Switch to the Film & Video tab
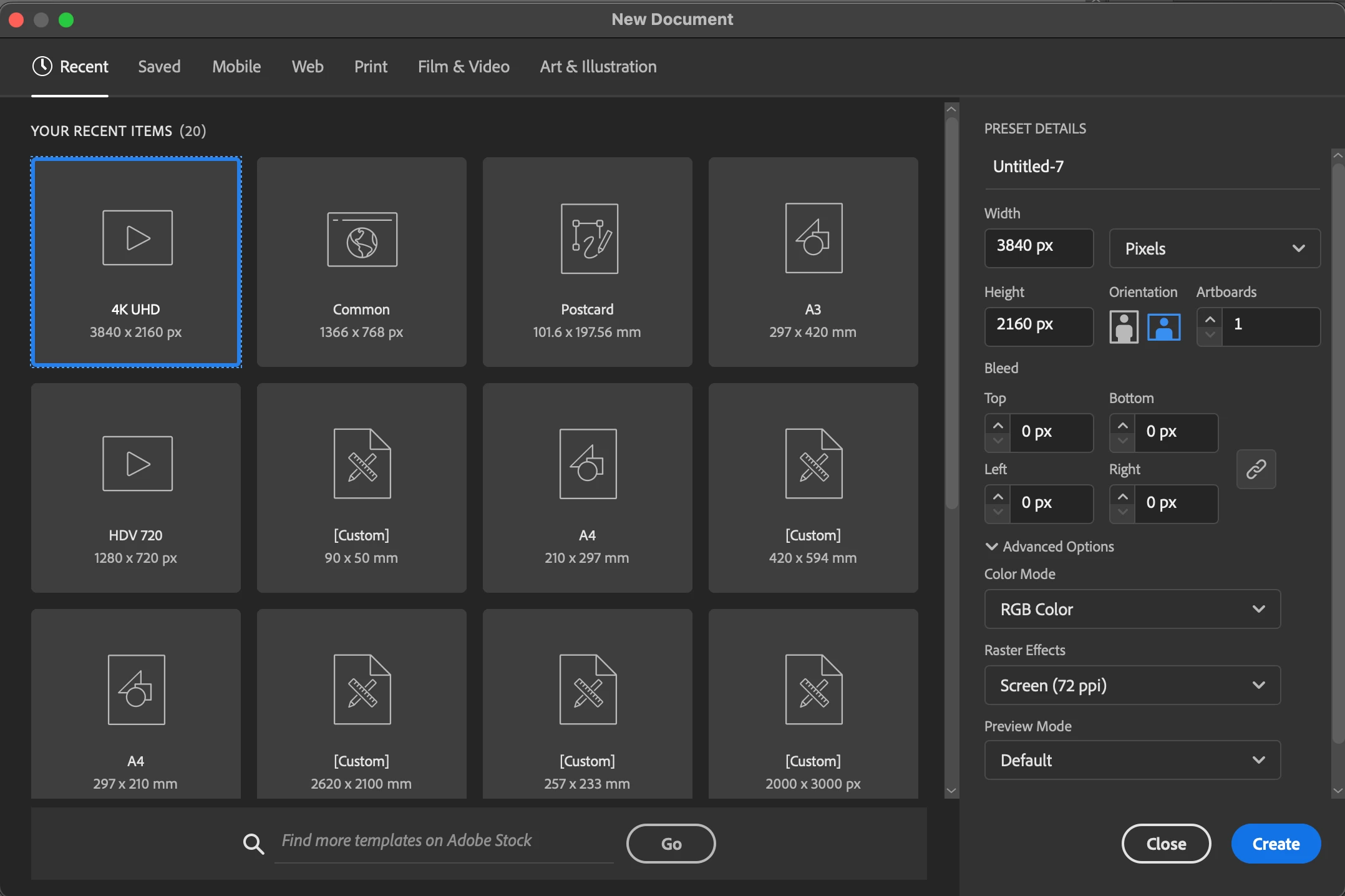 (x=464, y=66)
